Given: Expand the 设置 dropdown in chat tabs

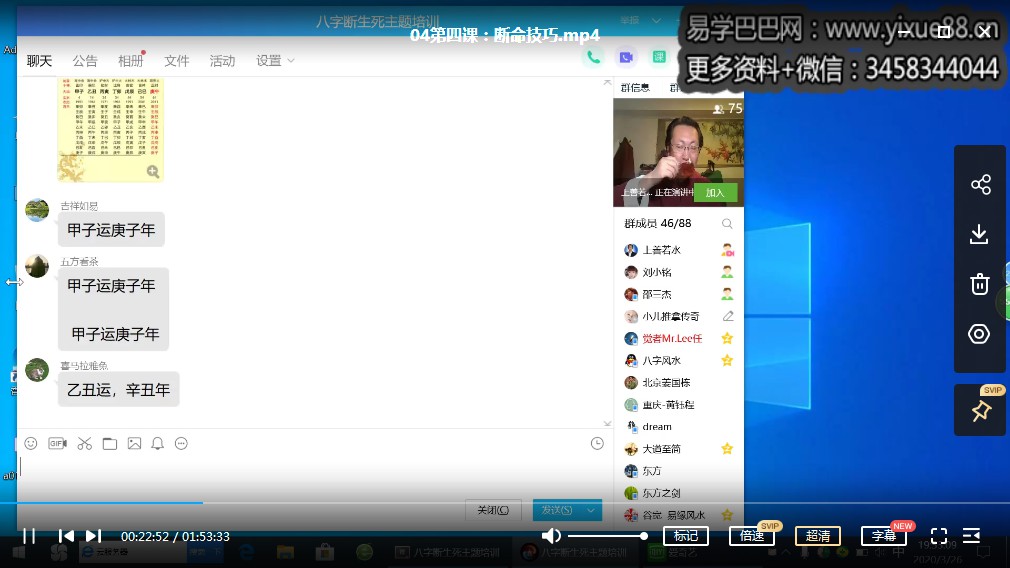Looking at the screenshot, I should tap(275, 61).
